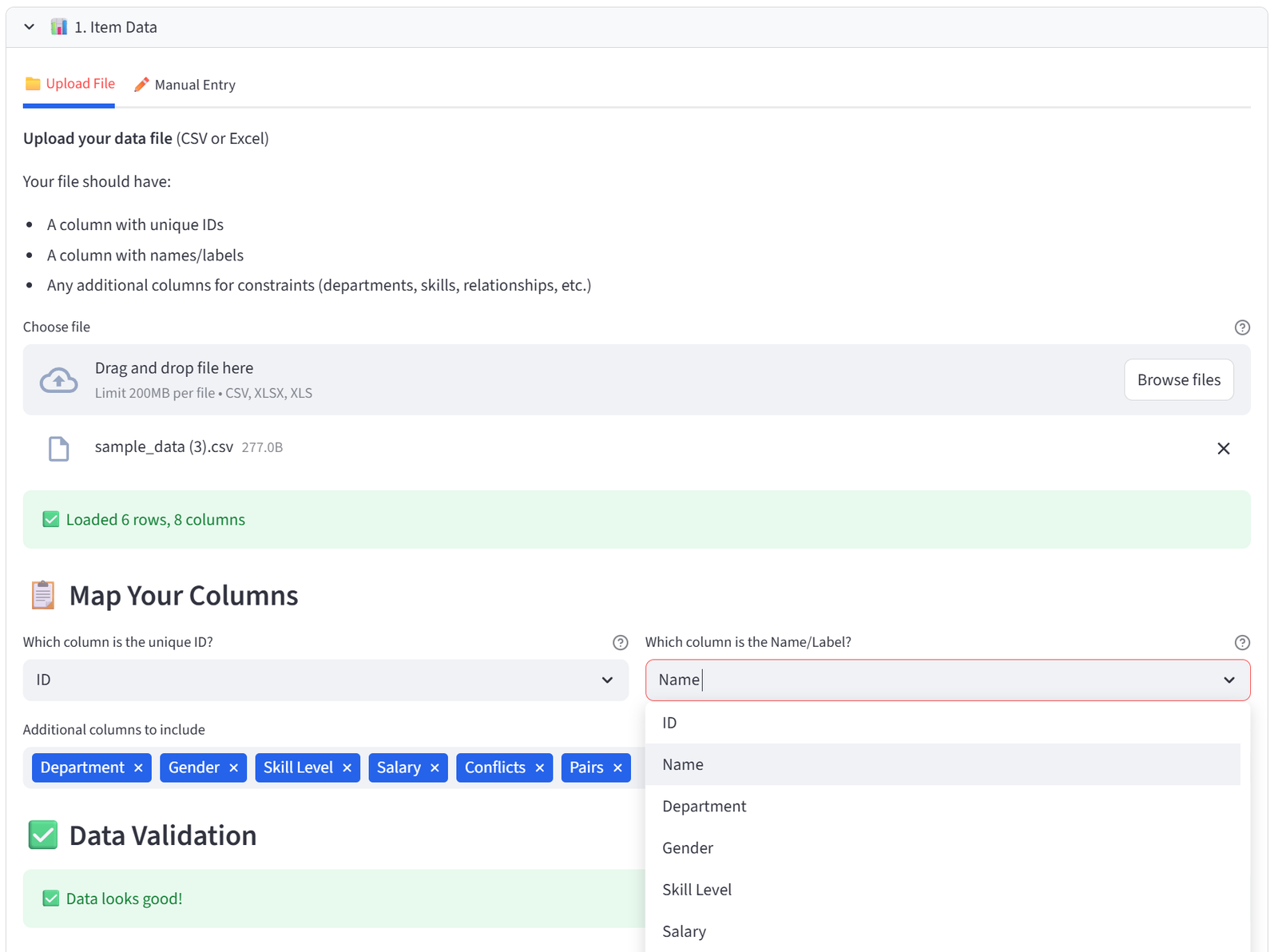Click the Name/Label search input field

point(935,680)
